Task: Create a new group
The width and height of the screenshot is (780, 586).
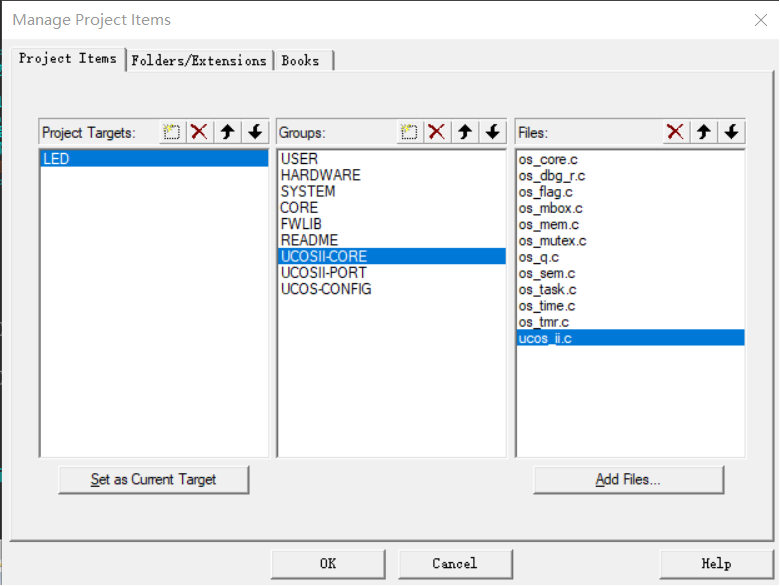Action: (409, 132)
